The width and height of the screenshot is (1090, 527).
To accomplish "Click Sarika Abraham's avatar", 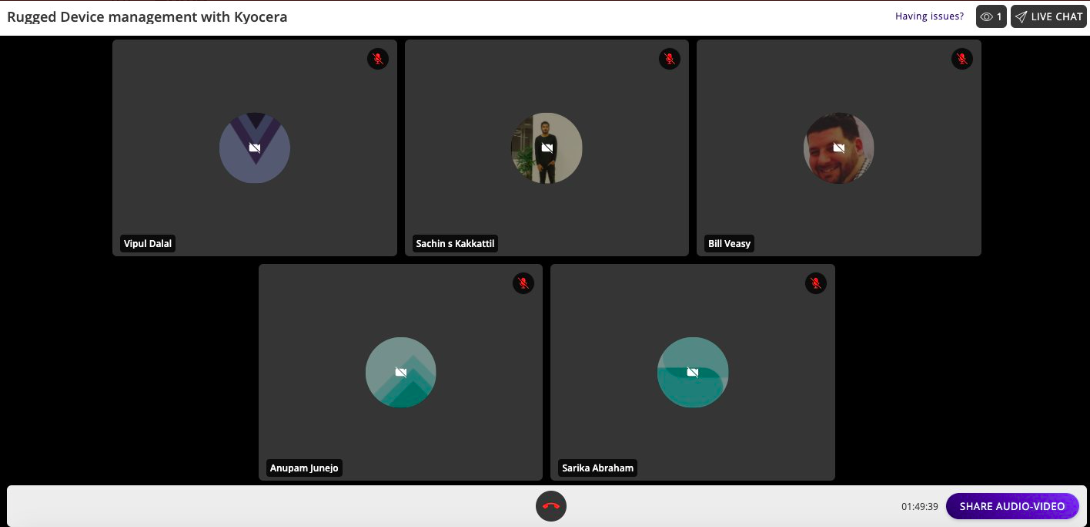I will point(692,372).
